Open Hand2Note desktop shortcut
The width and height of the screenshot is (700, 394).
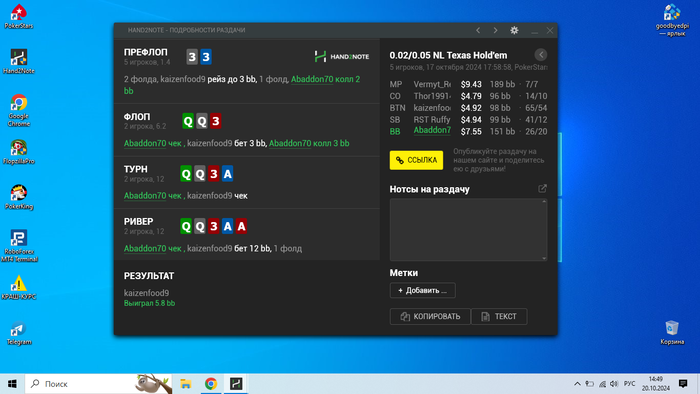point(19,61)
